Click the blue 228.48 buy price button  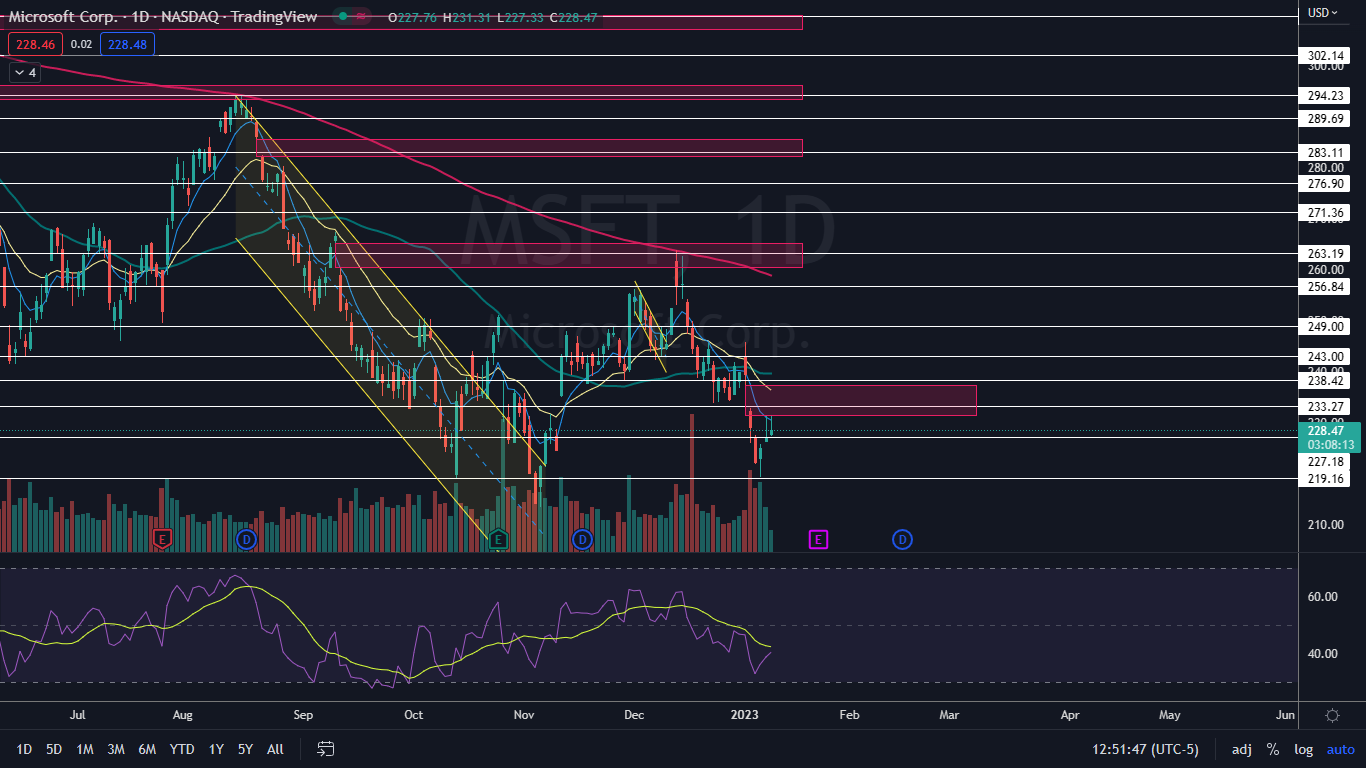point(127,44)
